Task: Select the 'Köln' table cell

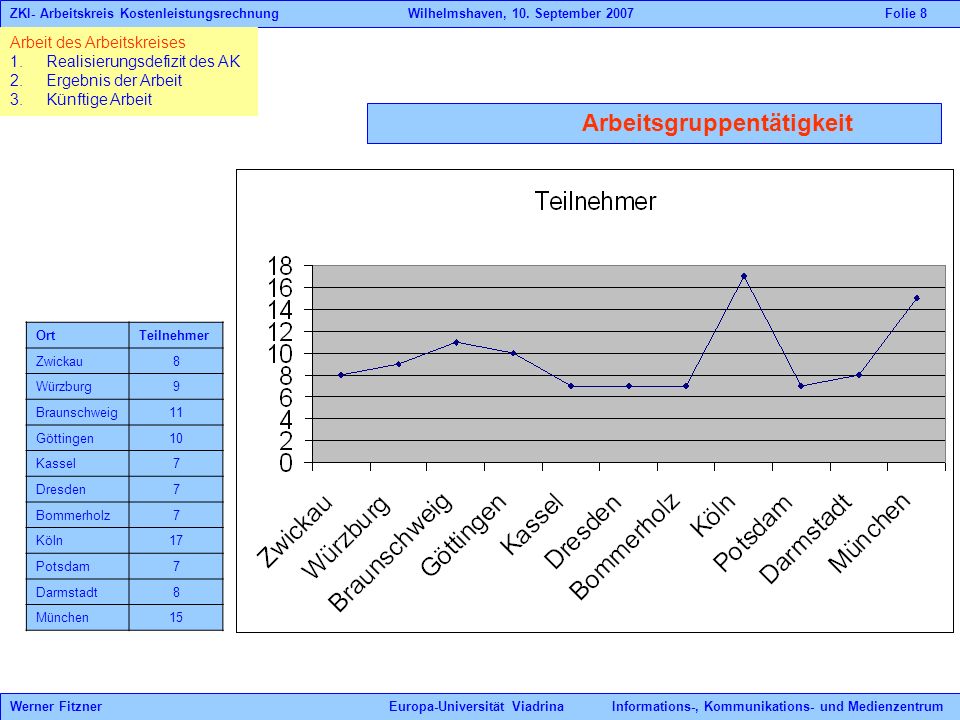Action: (77, 541)
